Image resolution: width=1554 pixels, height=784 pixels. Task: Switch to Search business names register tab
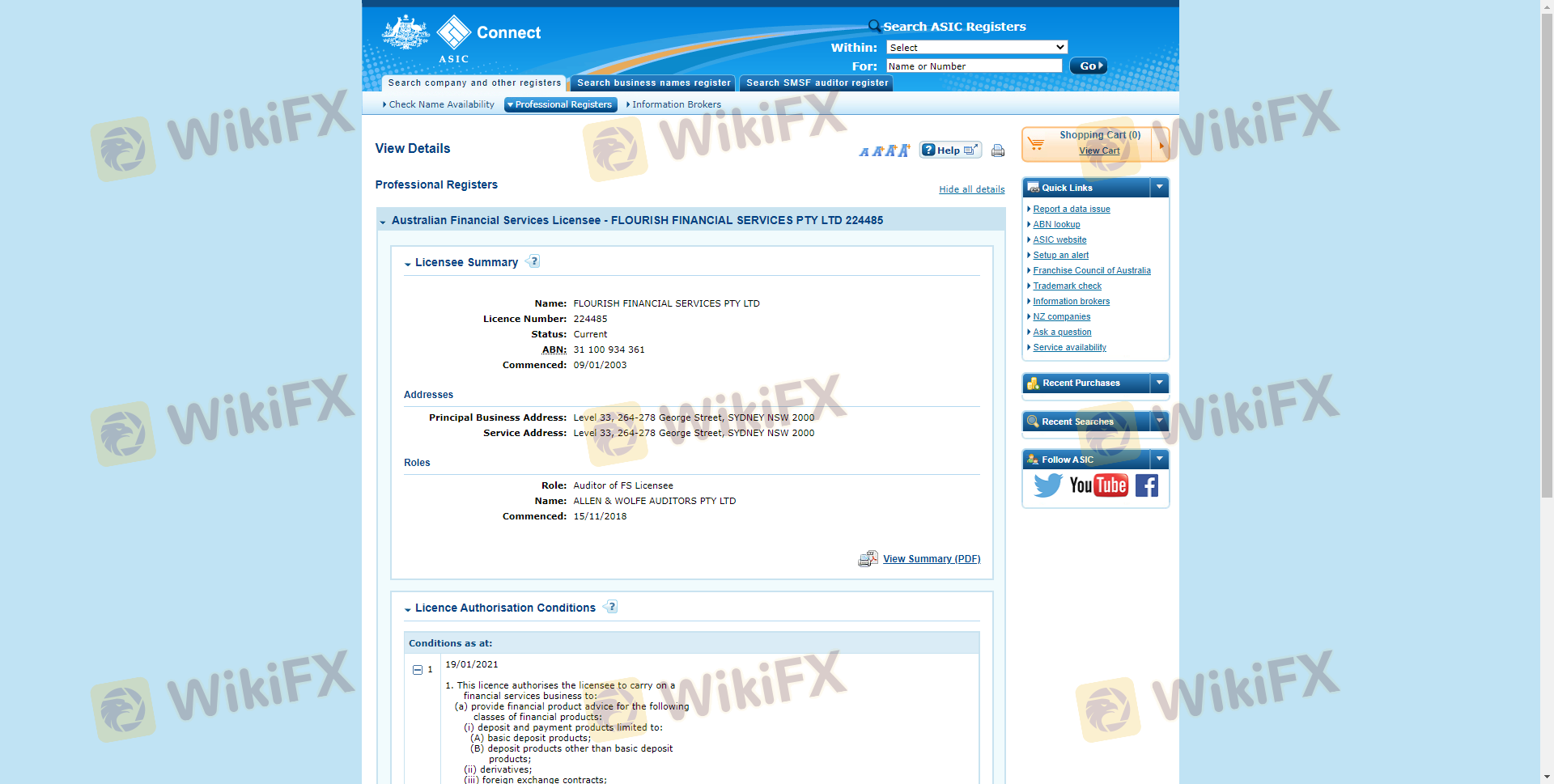tap(654, 83)
